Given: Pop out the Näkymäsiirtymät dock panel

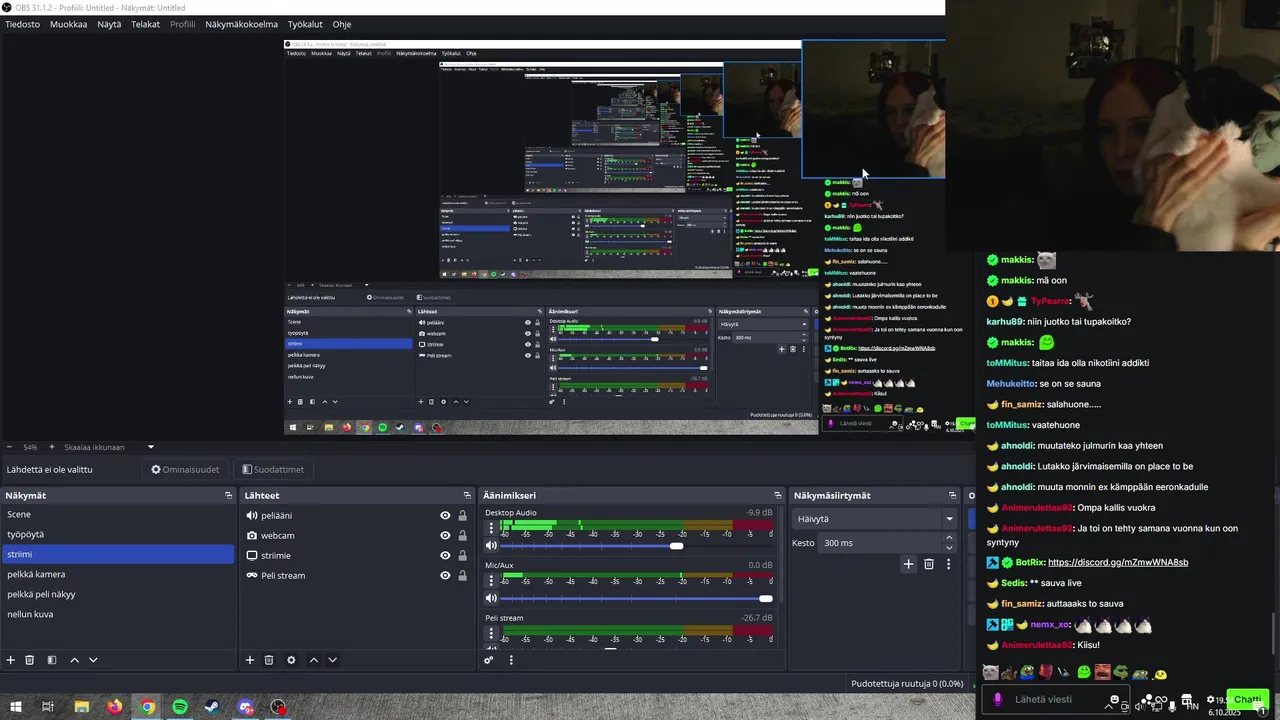Looking at the screenshot, I should 952,495.
